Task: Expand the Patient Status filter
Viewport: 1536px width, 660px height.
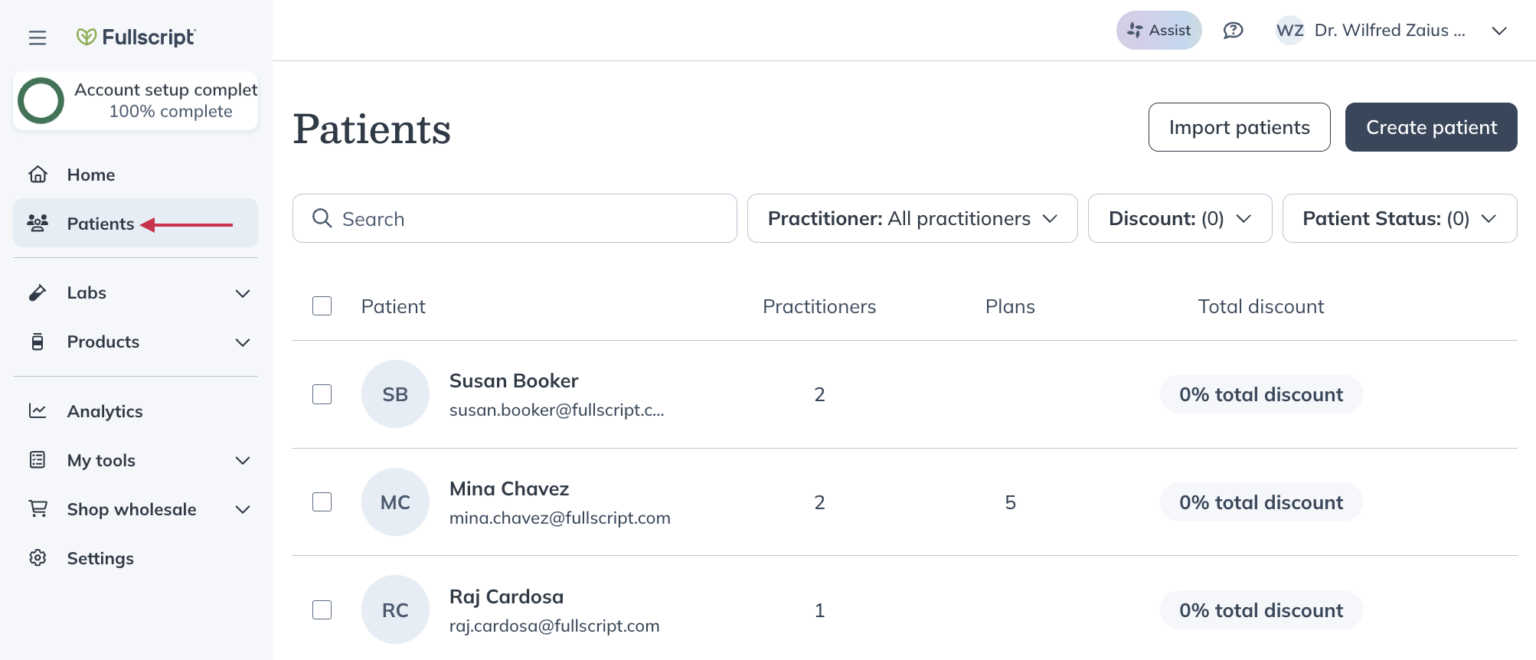Action: 1399,218
